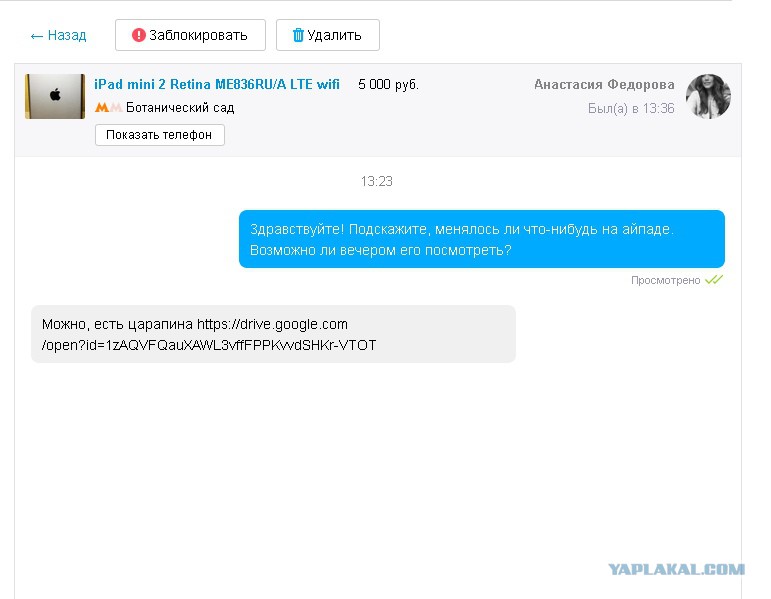The height and width of the screenshot is (599, 771).
Task: Open the iPad listing thumbnail image
Action: tap(55, 96)
